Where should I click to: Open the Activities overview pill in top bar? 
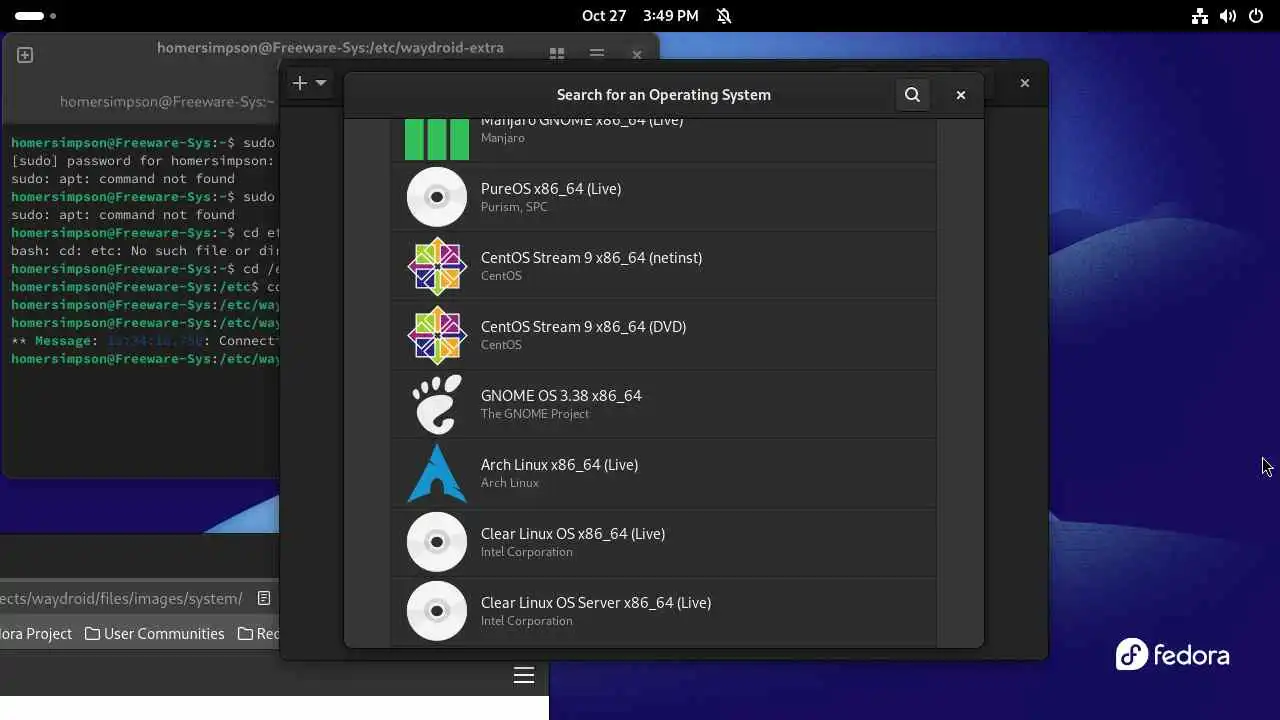point(35,16)
